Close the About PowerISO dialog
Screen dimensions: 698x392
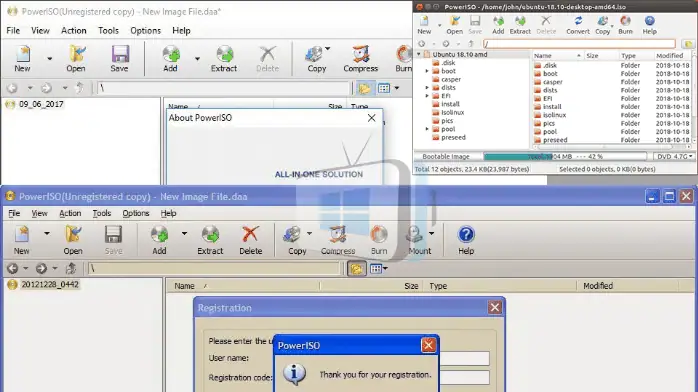pyautogui.click(x=372, y=118)
